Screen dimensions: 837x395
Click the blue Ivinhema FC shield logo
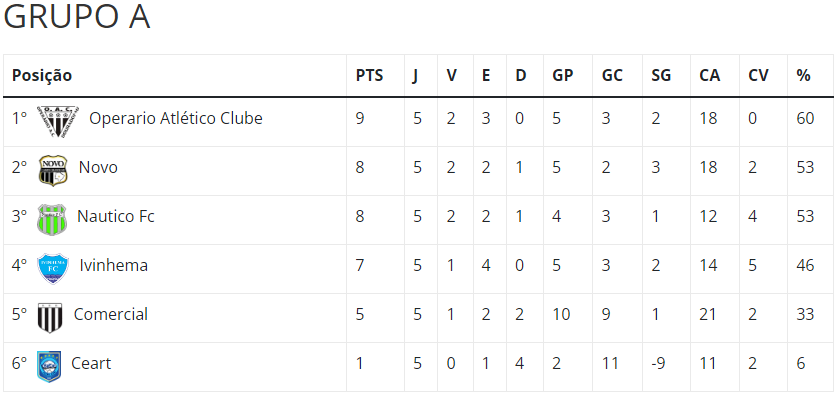click(x=53, y=268)
